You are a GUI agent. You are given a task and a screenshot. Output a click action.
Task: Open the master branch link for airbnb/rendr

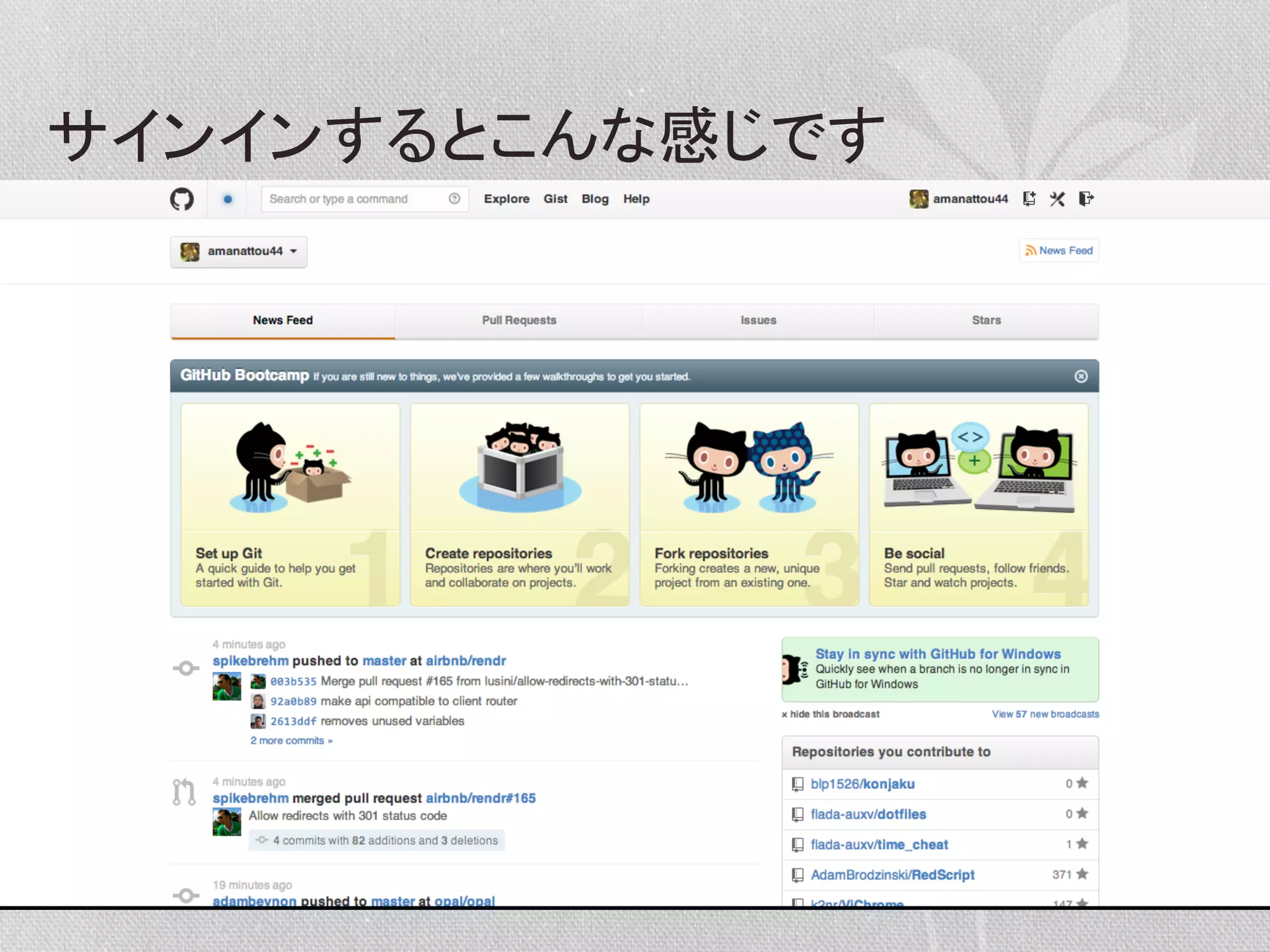tap(384, 661)
